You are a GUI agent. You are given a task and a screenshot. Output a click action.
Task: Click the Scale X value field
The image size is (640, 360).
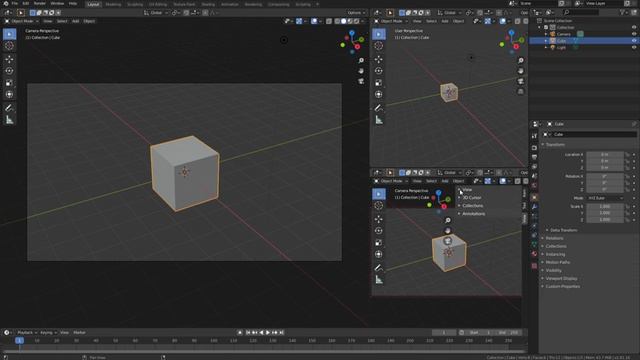click(605, 207)
